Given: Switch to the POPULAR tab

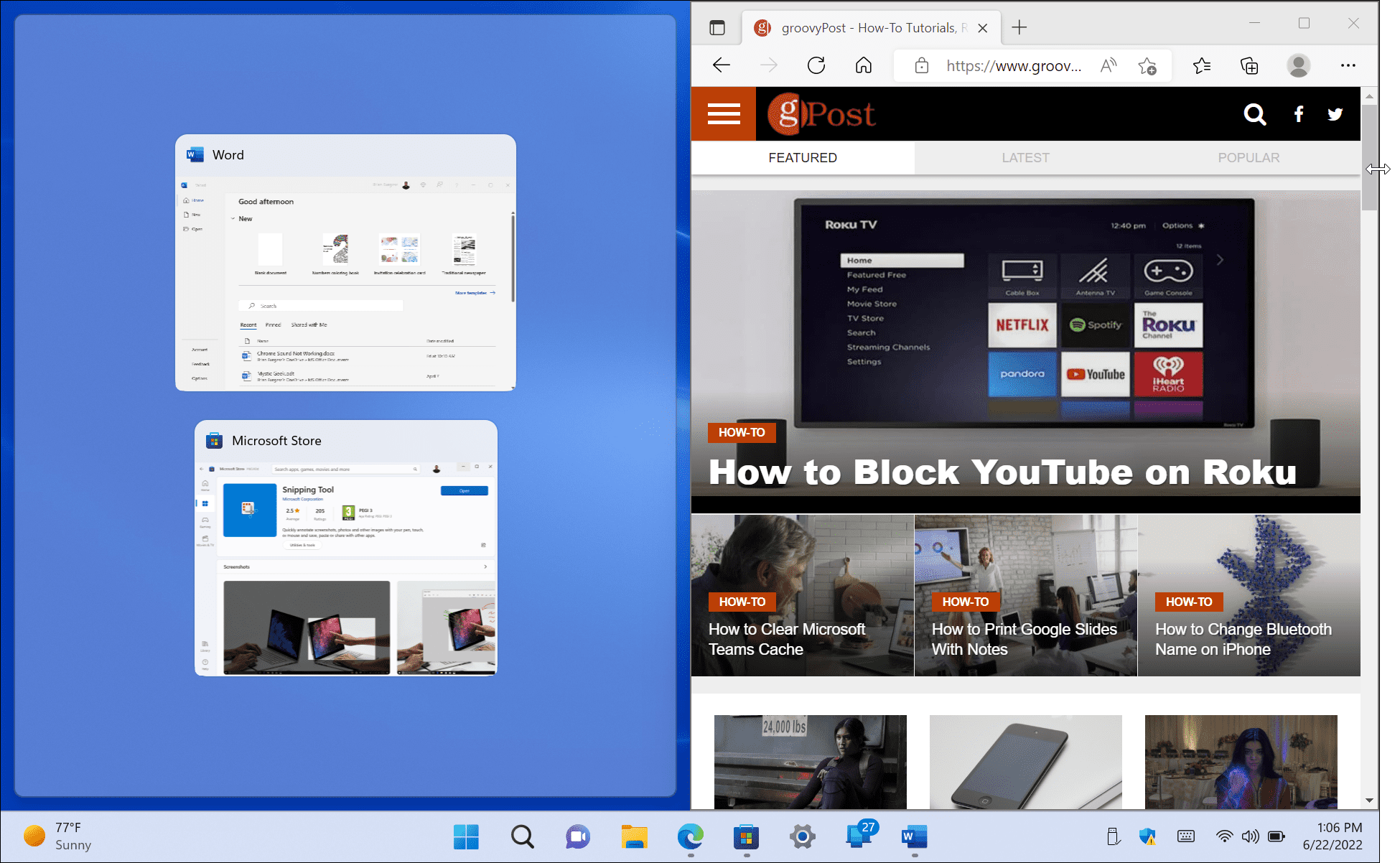Looking at the screenshot, I should tap(1249, 157).
